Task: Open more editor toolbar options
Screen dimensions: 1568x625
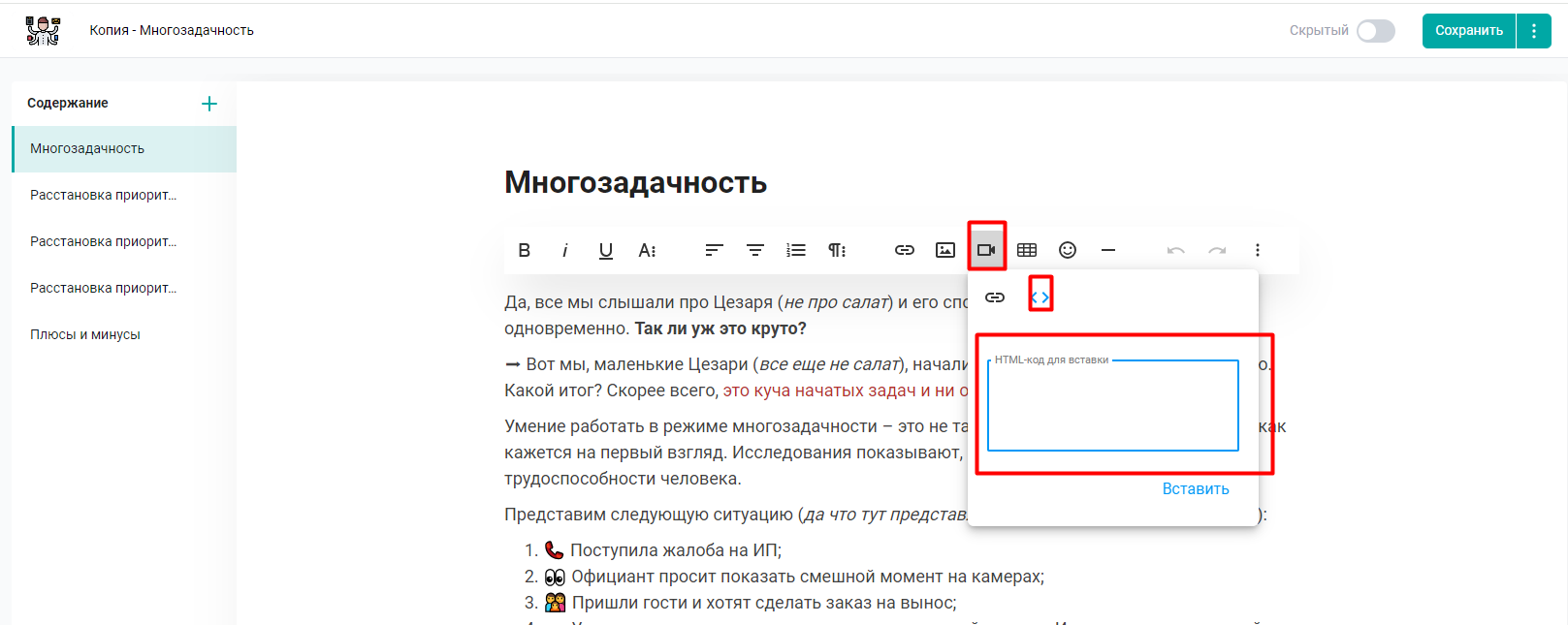Action: 1258,250
